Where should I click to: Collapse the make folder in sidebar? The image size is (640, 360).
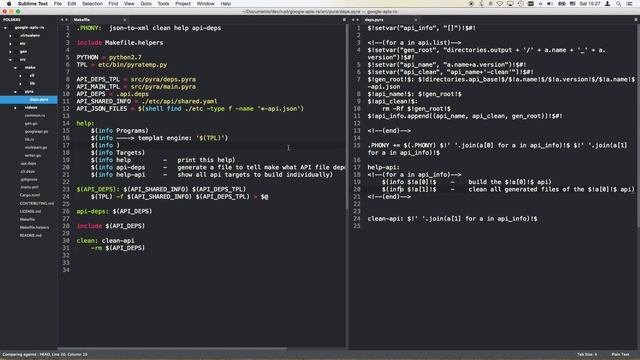(x=16, y=67)
